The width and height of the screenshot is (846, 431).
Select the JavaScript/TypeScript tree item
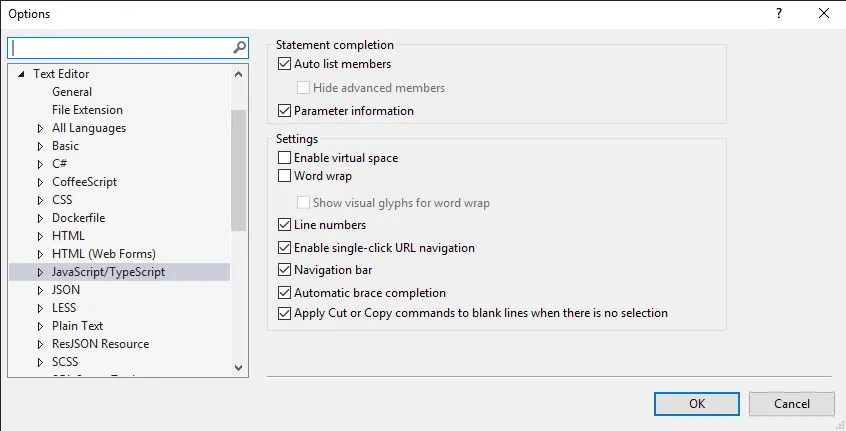click(108, 272)
